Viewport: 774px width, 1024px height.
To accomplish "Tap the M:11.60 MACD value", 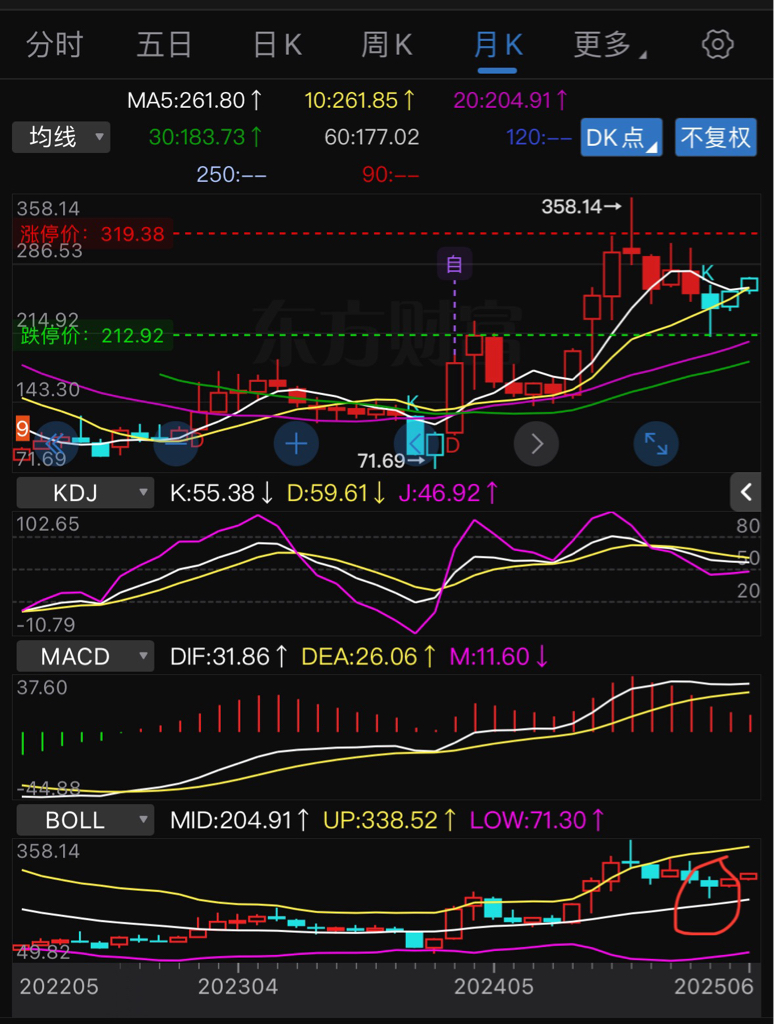I will tap(498, 656).
